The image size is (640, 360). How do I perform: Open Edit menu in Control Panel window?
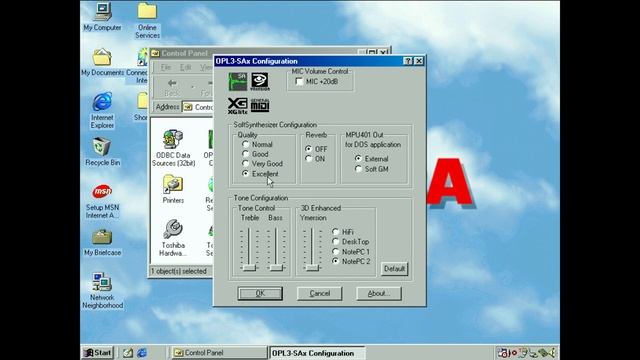pyautogui.click(x=186, y=67)
